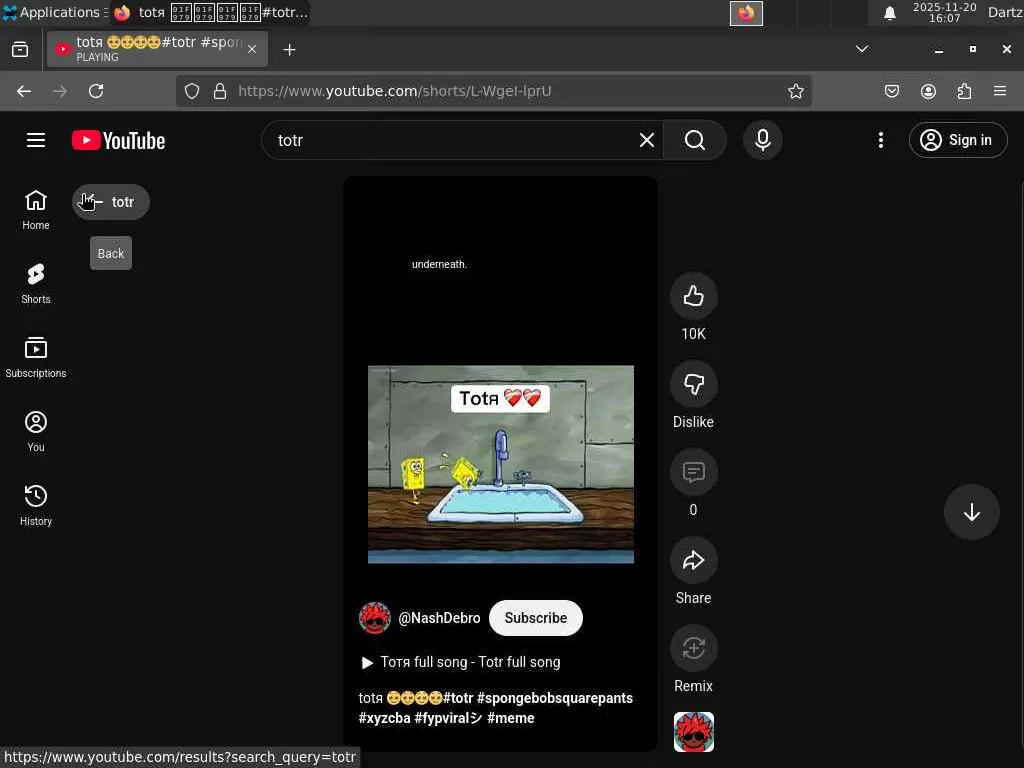Clear the search box with the X
1024x768 pixels.
[647, 140]
